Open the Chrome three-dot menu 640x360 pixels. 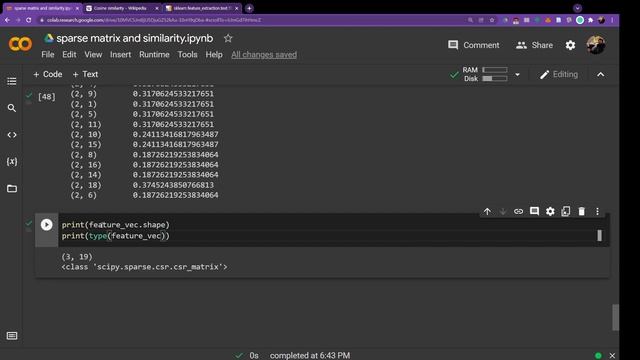(x=612, y=20)
